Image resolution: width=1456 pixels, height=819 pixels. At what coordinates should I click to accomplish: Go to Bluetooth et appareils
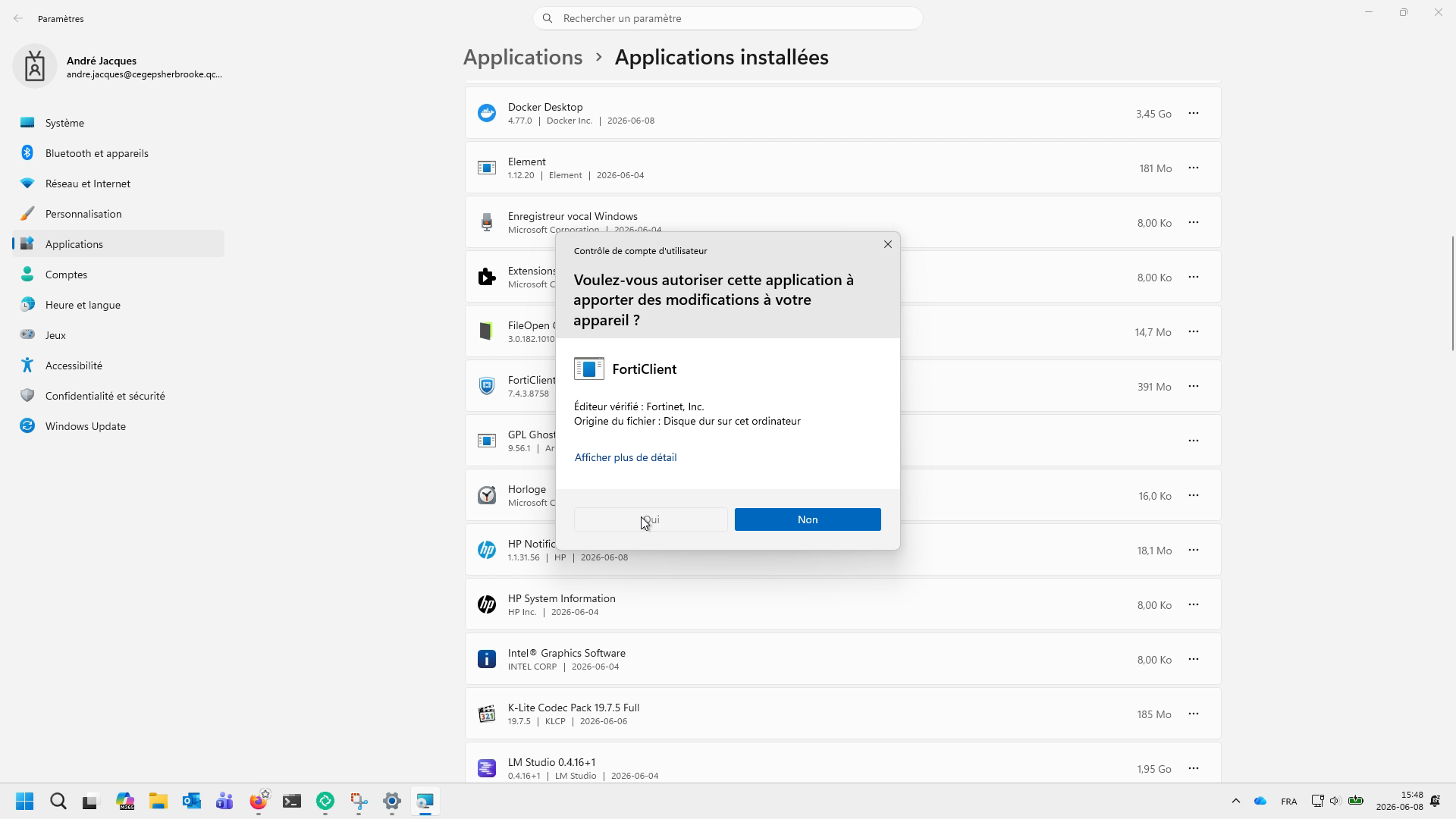[x=118, y=153]
